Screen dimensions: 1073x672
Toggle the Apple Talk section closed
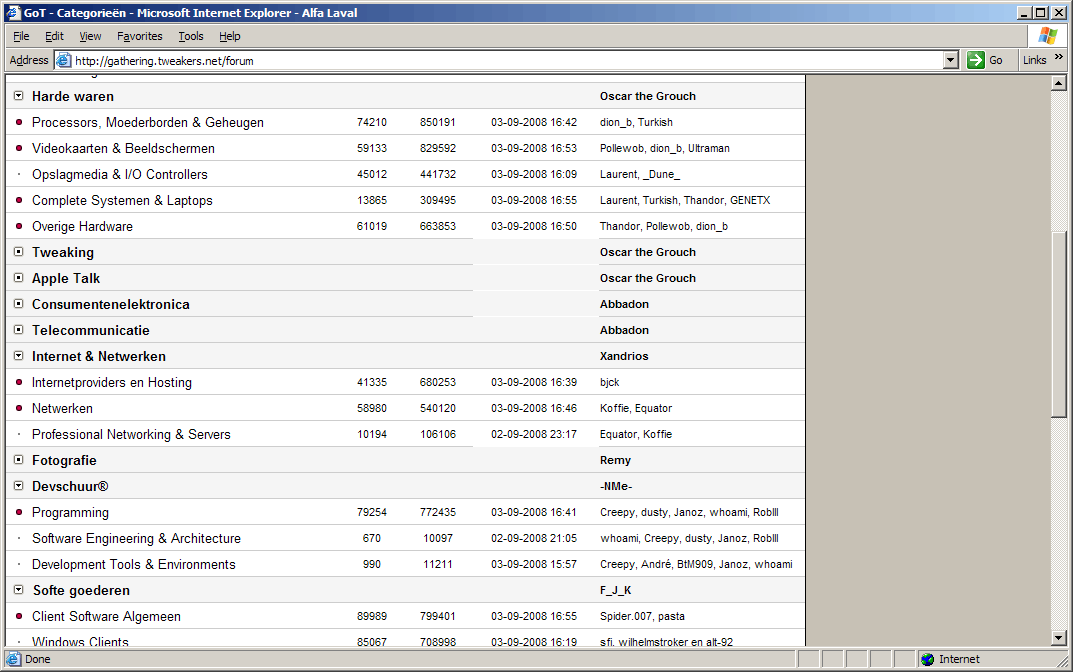coord(17,278)
